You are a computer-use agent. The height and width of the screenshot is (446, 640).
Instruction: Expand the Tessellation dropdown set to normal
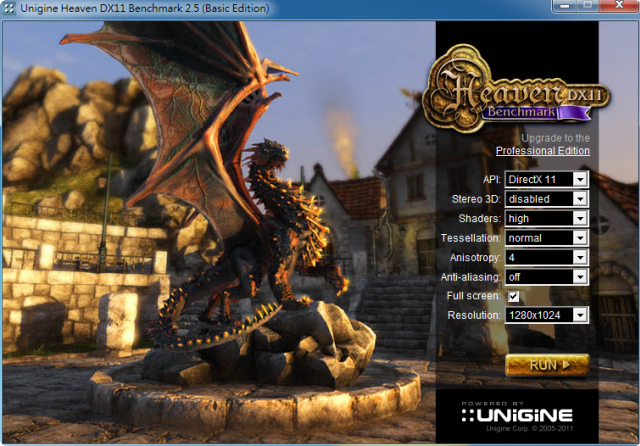[547, 238]
